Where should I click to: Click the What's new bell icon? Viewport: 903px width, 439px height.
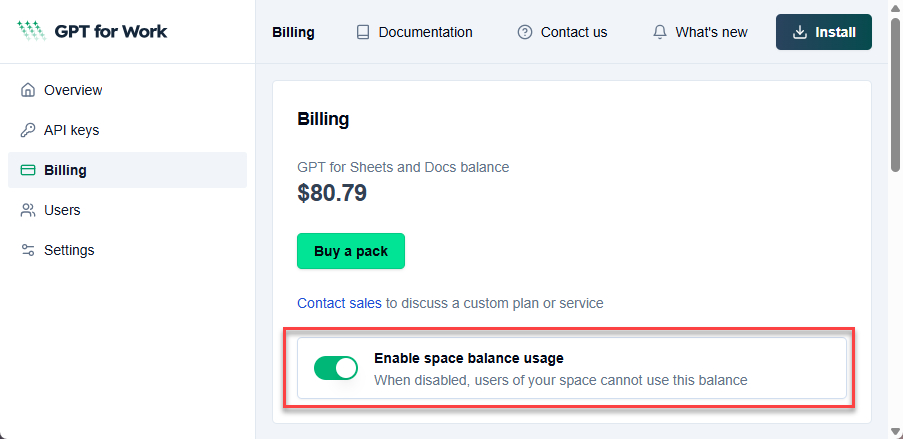660,32
